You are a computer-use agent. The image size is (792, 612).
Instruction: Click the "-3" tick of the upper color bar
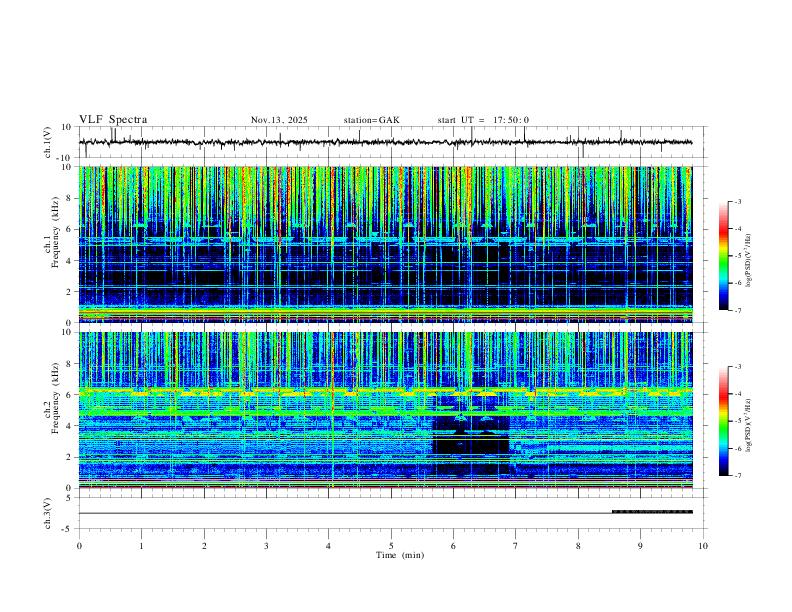738,202
